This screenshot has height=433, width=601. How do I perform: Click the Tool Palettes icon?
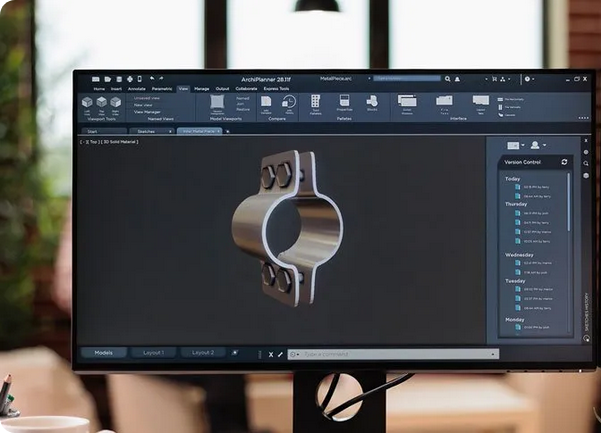click(315, 103)
